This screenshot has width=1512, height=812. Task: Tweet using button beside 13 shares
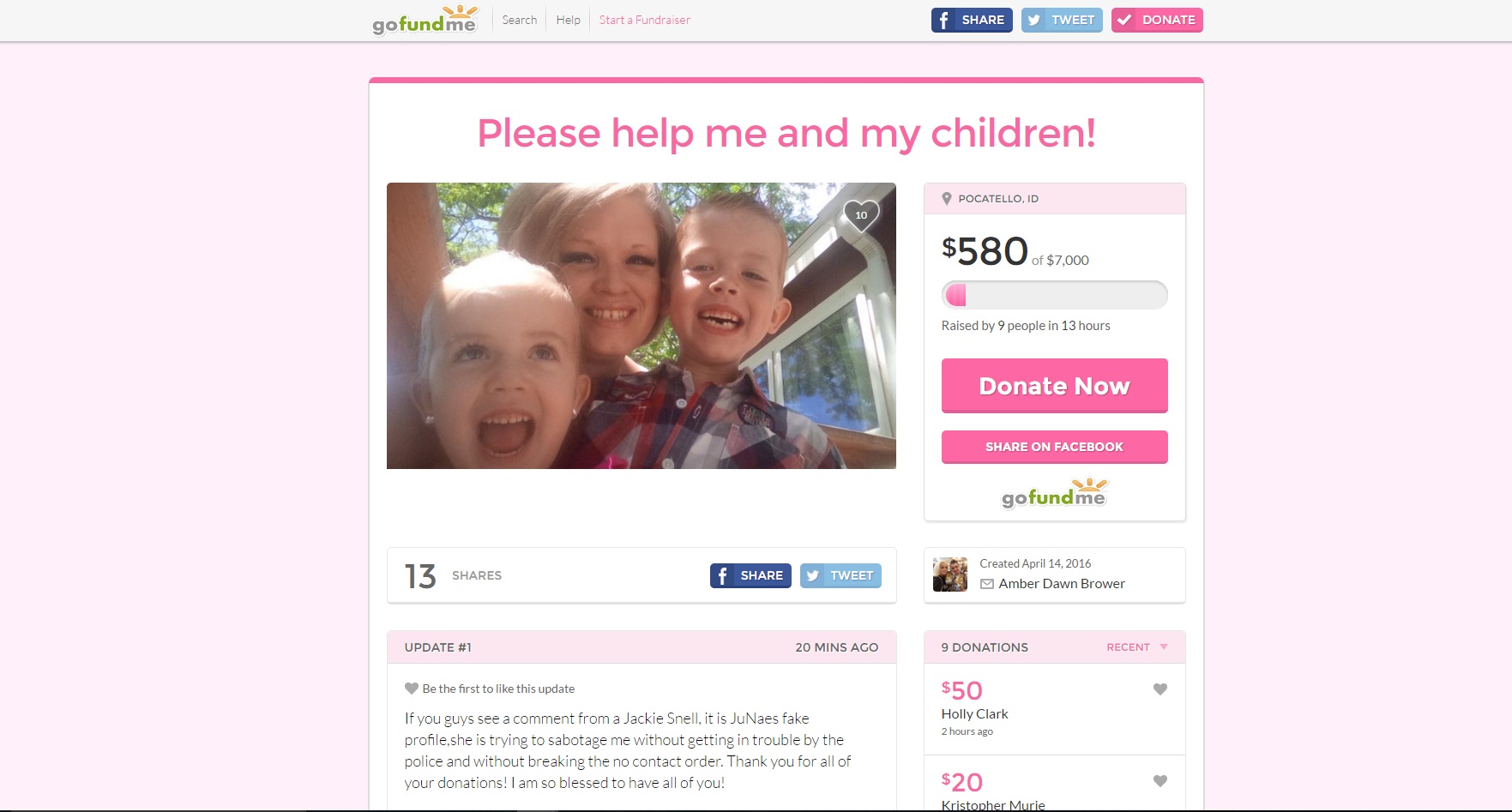tap(840, 575)
